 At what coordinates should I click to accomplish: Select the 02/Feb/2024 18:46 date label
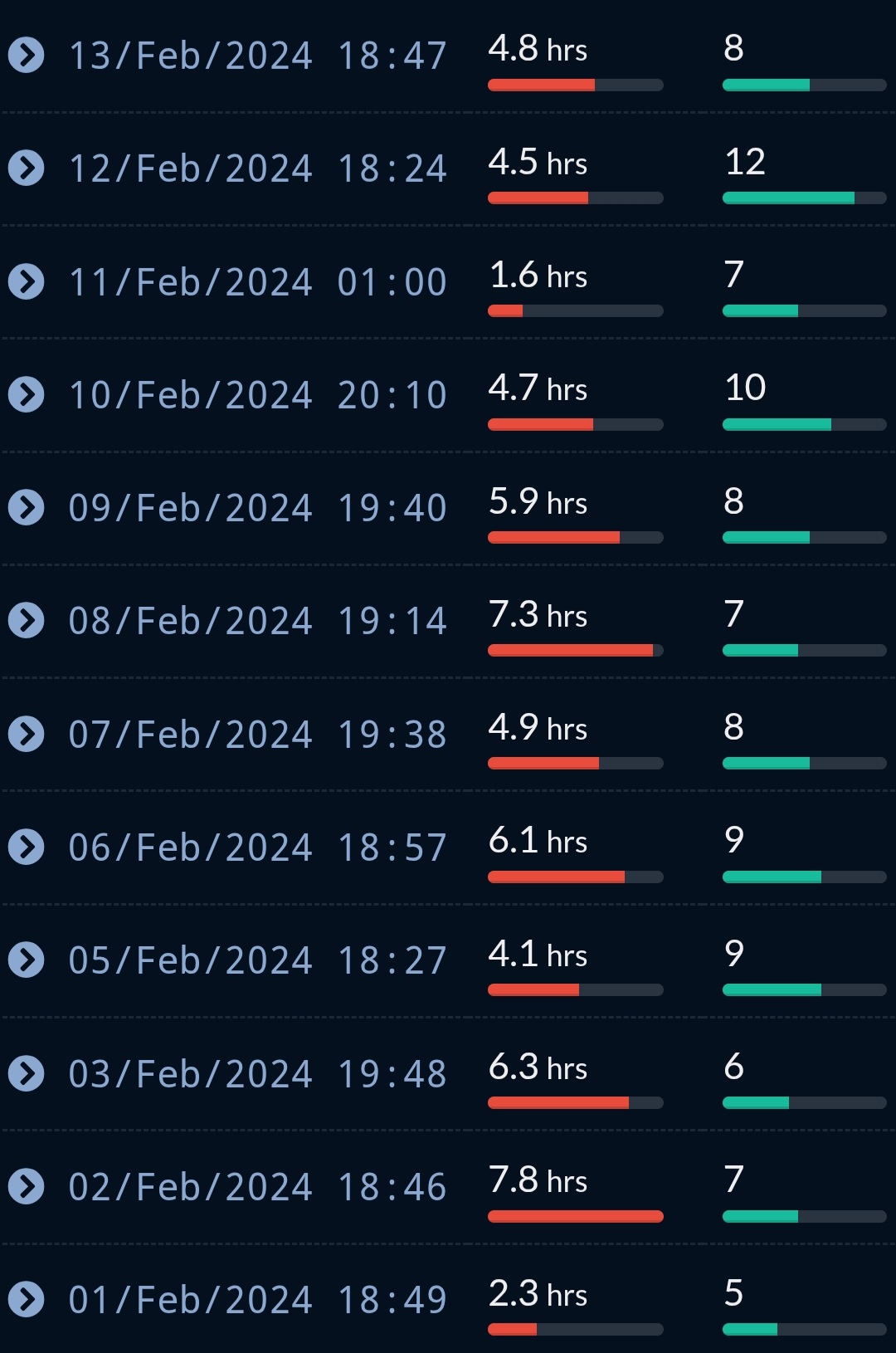tap(258, 1186)
